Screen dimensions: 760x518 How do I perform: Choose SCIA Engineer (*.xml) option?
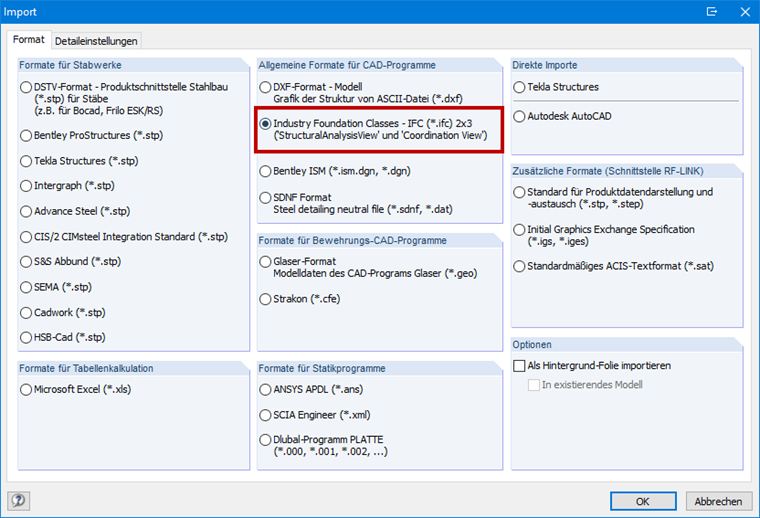click(265, 414)
